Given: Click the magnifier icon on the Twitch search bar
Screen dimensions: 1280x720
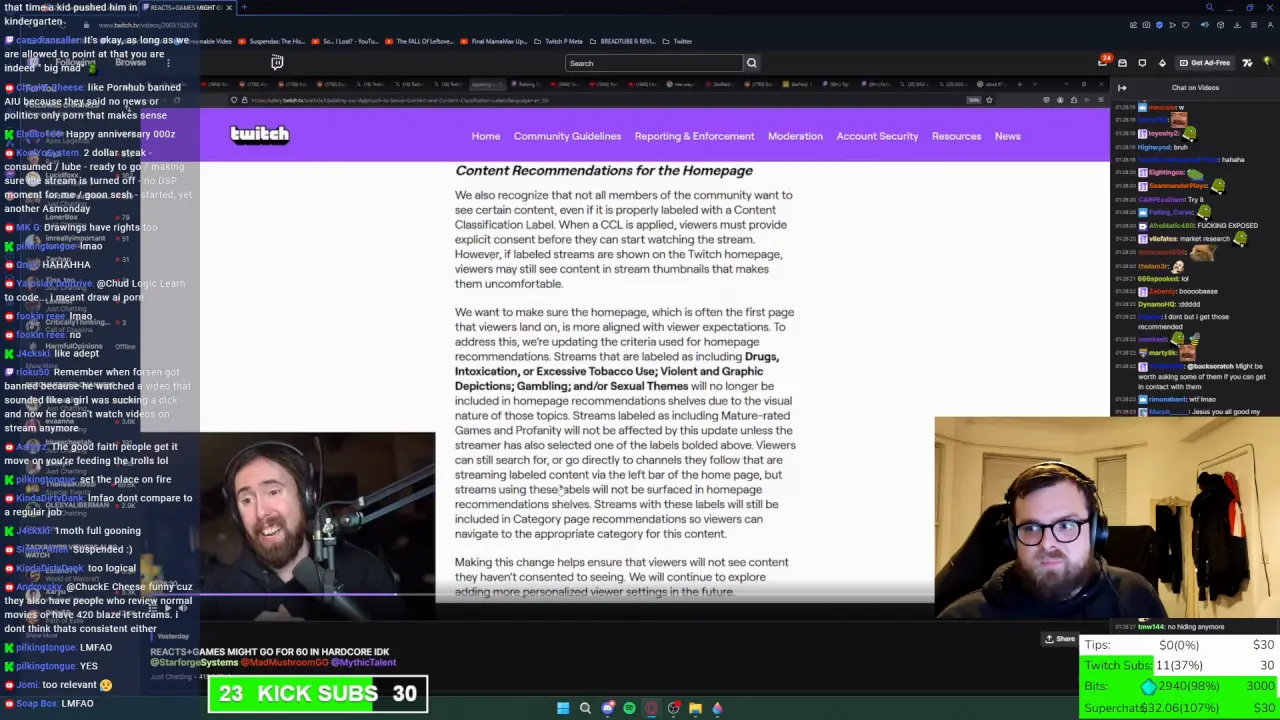Looking at the screenshot, I should [751, 63].
